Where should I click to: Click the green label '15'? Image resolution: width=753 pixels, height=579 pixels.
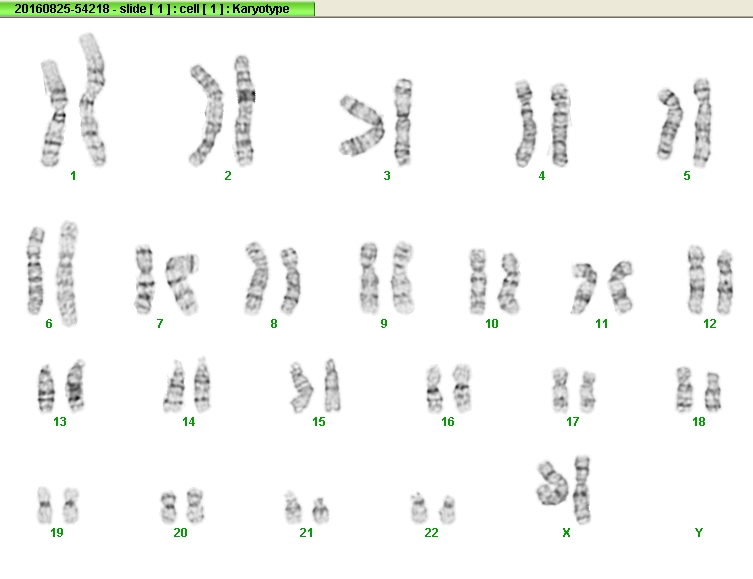coord(319,422)
